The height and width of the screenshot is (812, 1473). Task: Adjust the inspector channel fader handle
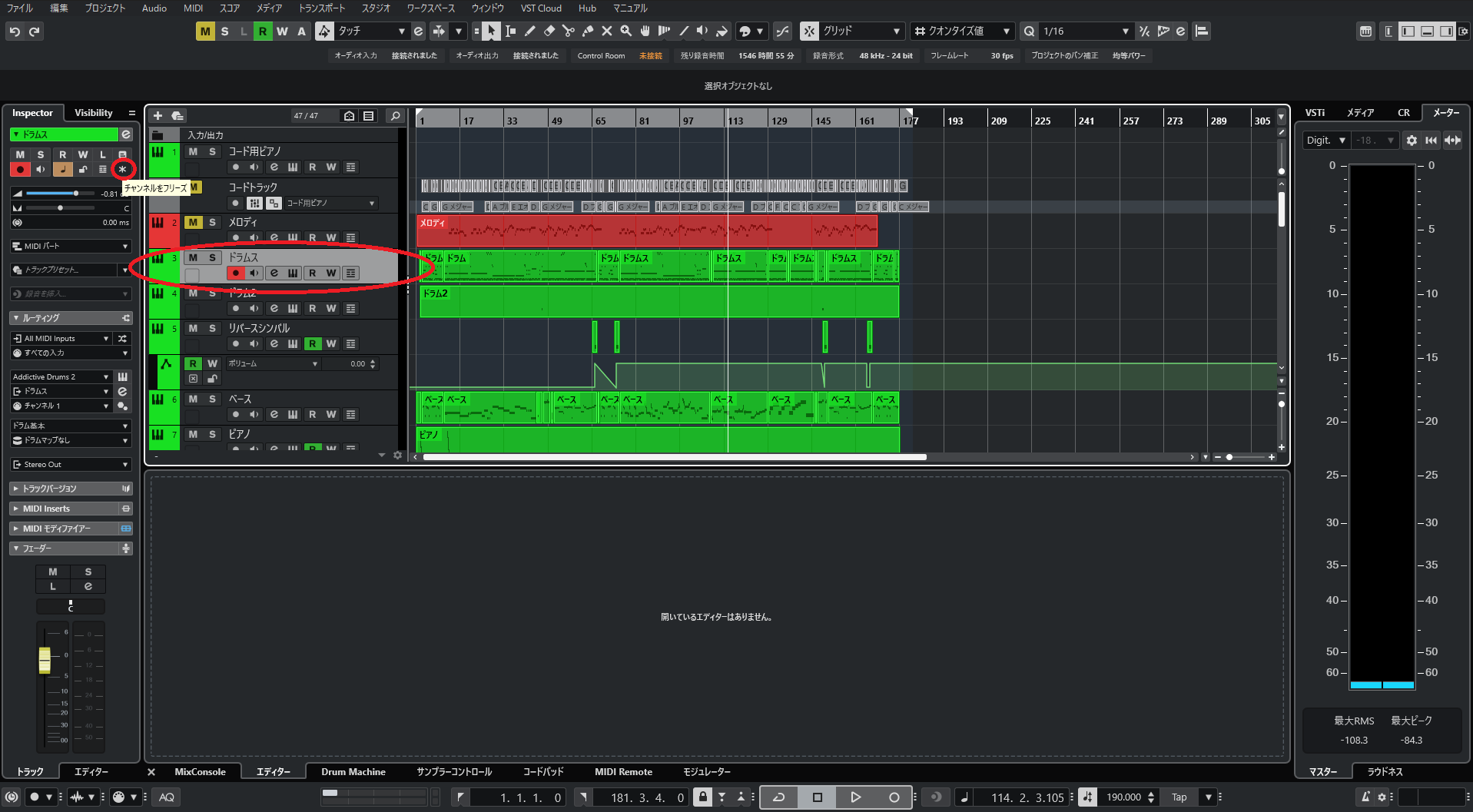point(45,660)
